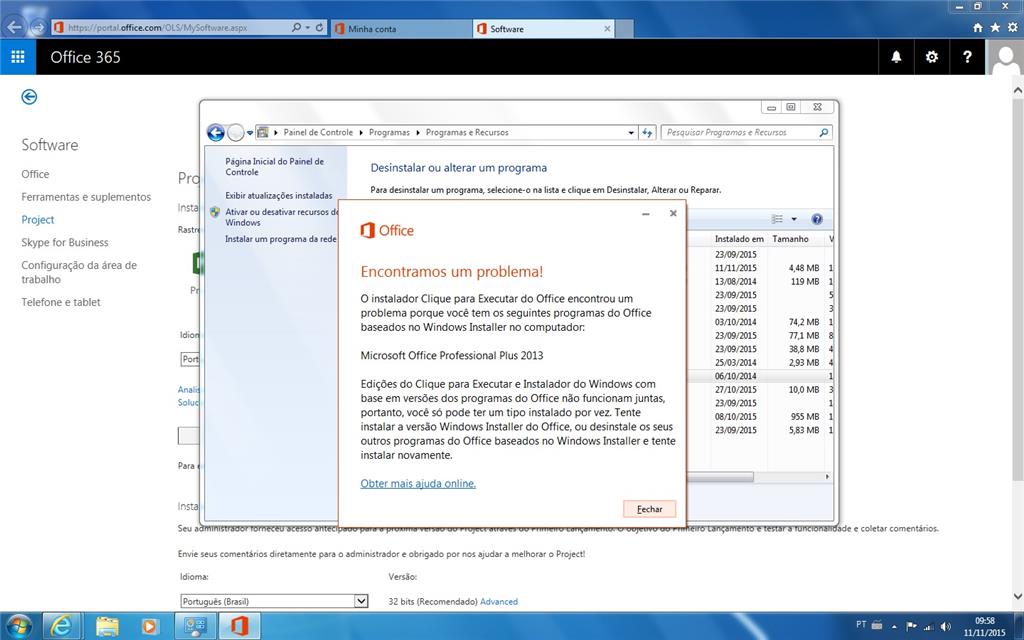Open Página Inicial do Painel de Controle
Image resolution: width=1024 pixels, height=640 pixels.
(x=274, y=167)
